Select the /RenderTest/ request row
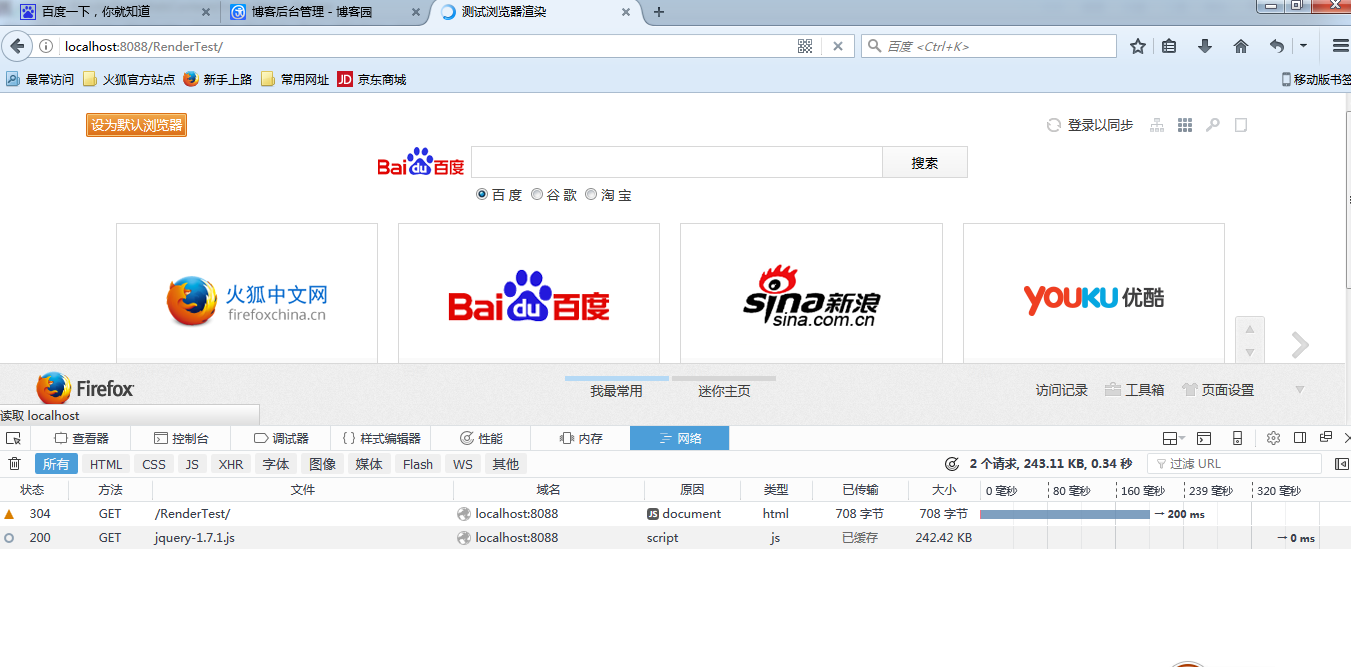Viewport: 1351px width, 667px height. pos(675,514)
